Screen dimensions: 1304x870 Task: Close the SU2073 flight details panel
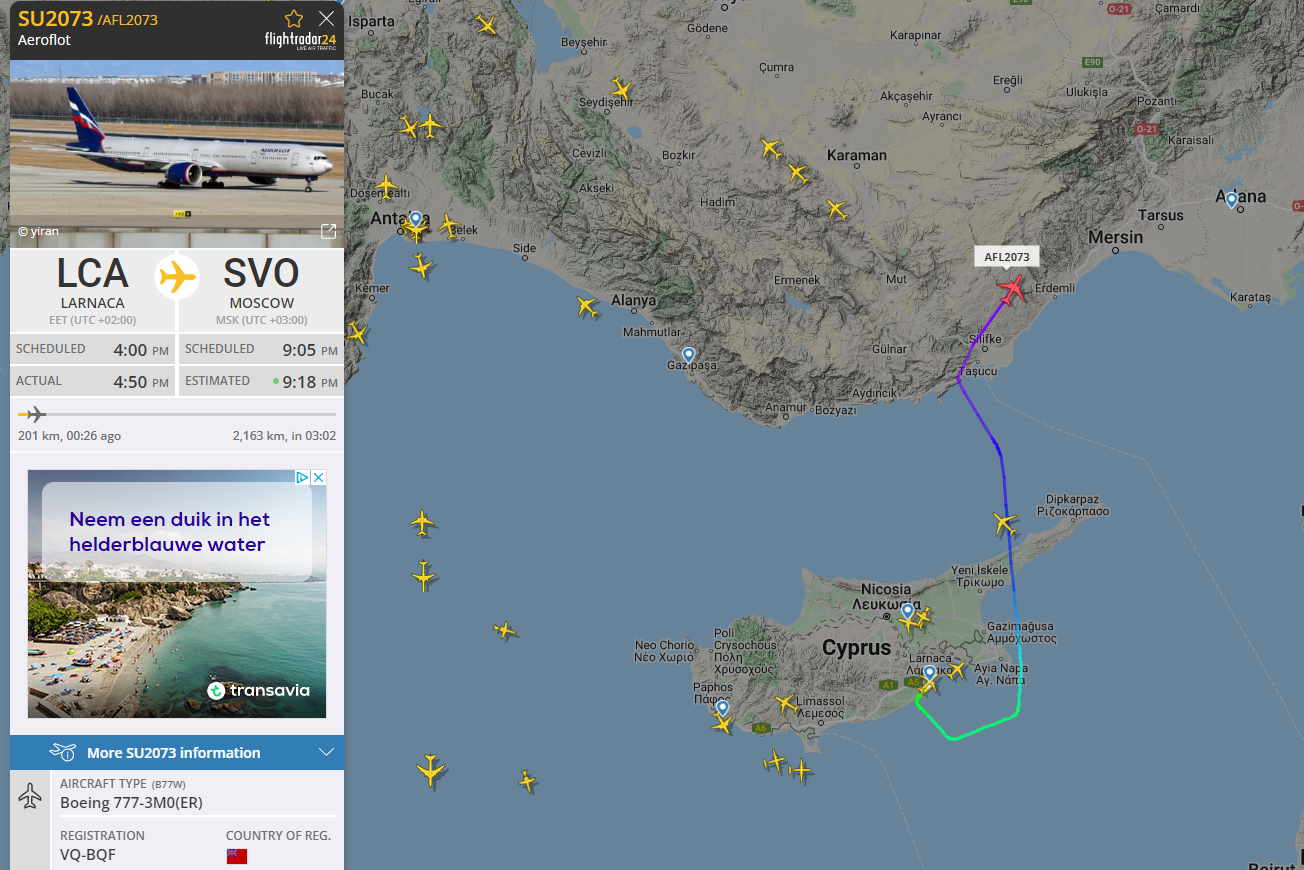pos(326,18)
